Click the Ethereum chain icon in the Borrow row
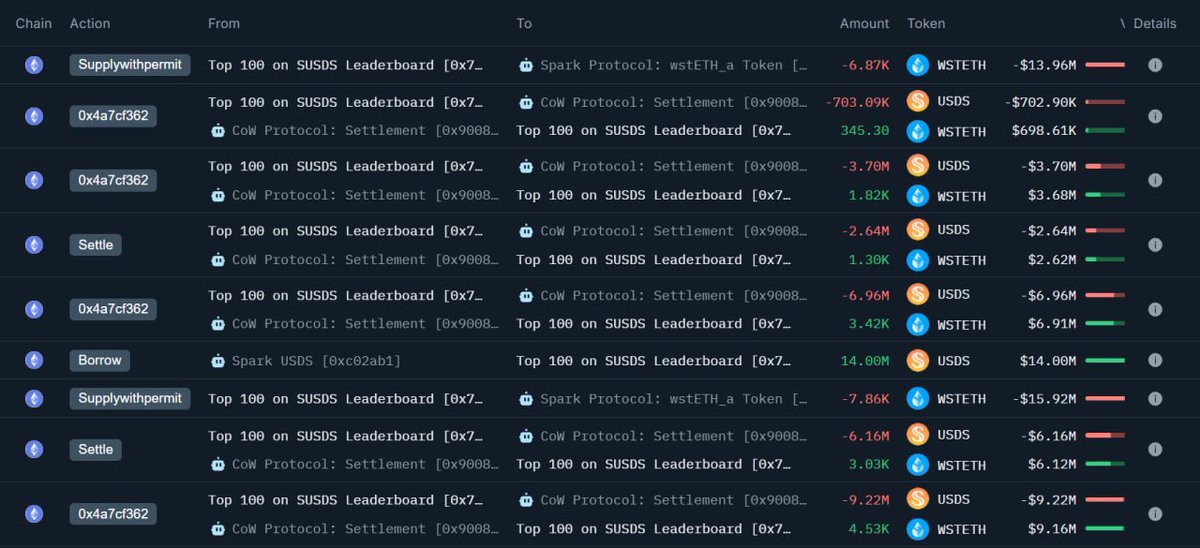The width and height of the screenshot is (1200, 548). [34, 360]
